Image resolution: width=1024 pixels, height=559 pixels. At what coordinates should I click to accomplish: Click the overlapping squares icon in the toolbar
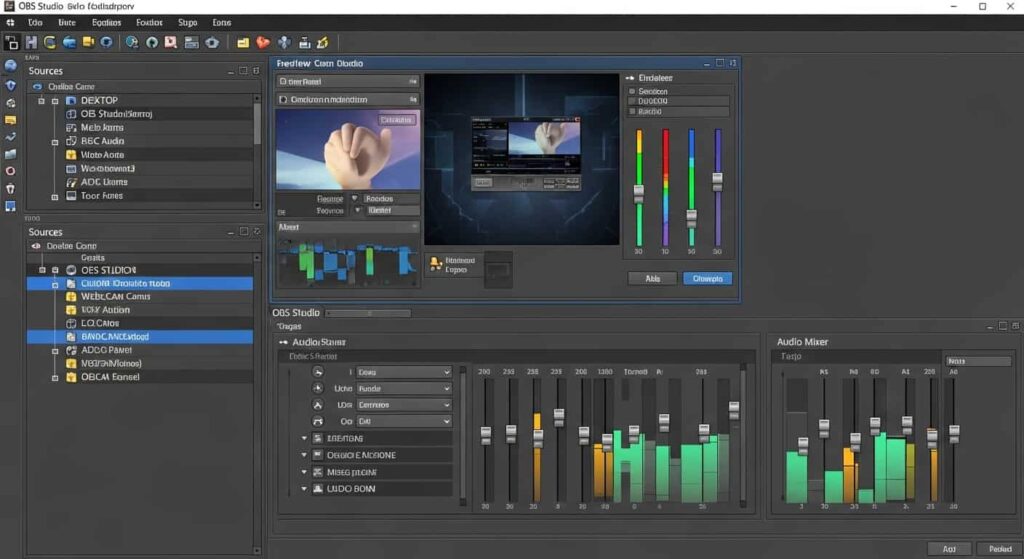coord(12,43)
